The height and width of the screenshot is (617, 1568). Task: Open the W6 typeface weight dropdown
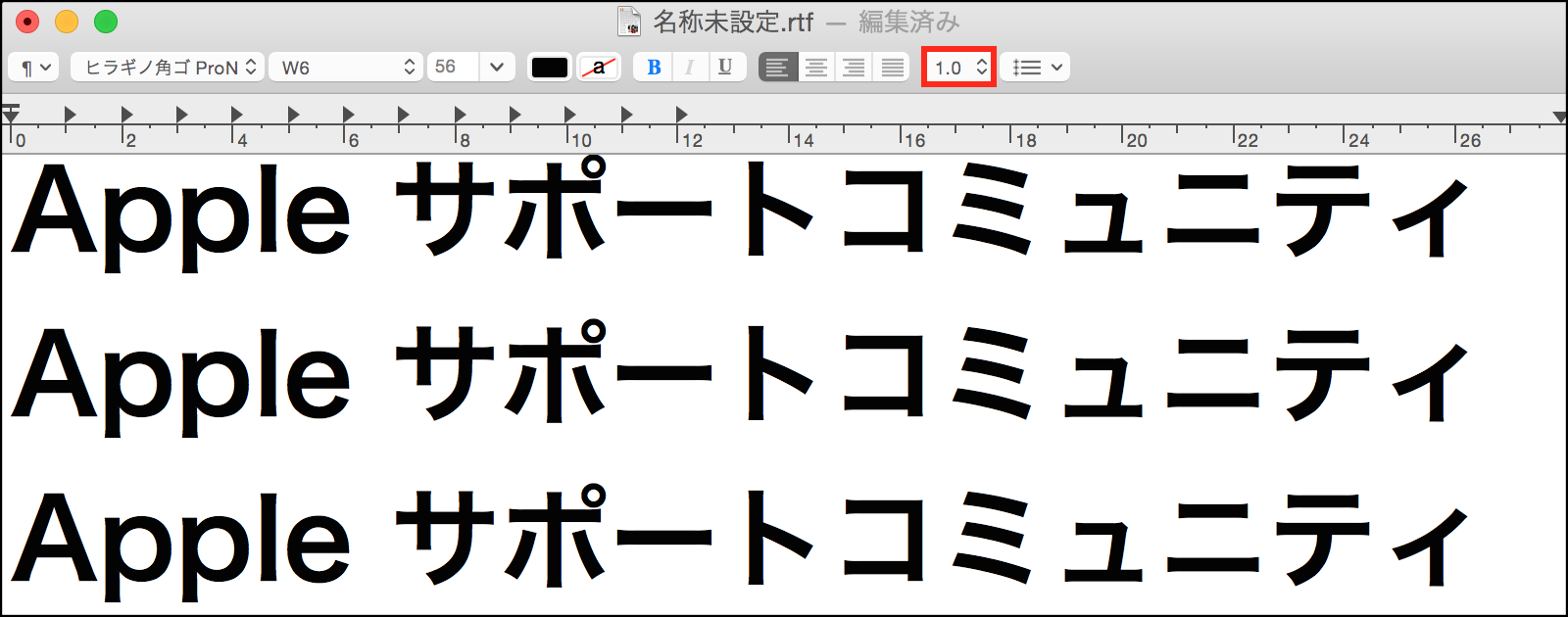346,67
